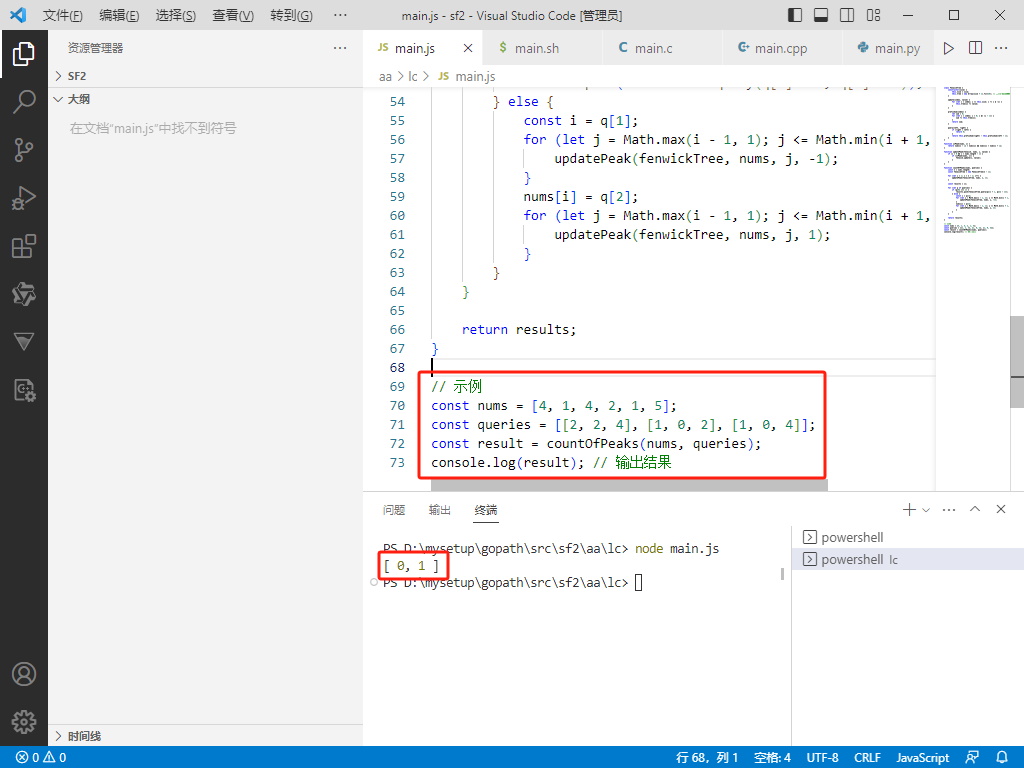The height and width of the screenshot is (768, 1024).
Task: Click the lc breadcrumb segment
Action: tap(413, 76)
